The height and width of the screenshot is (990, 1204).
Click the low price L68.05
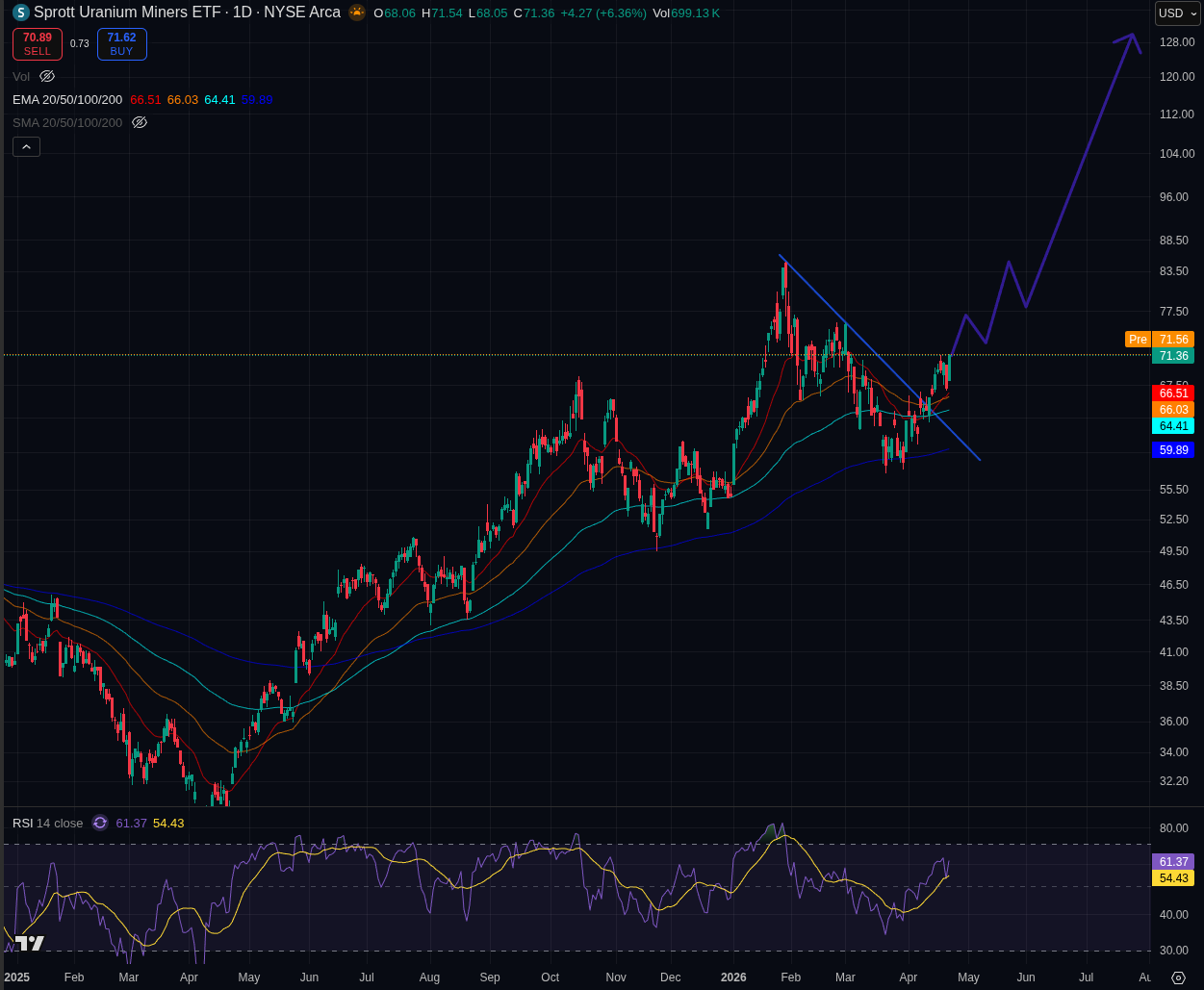[488, 13]
